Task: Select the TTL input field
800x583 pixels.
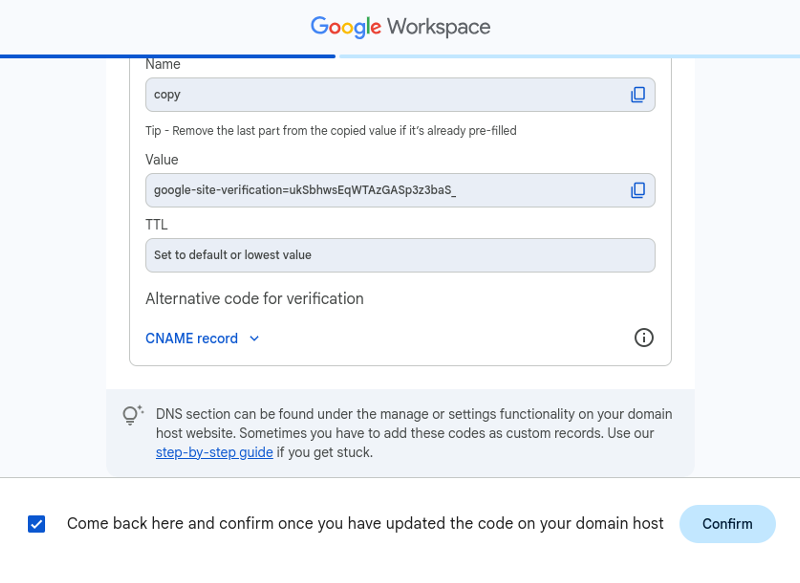Action: pyautogui.click(x=400, y=255)
